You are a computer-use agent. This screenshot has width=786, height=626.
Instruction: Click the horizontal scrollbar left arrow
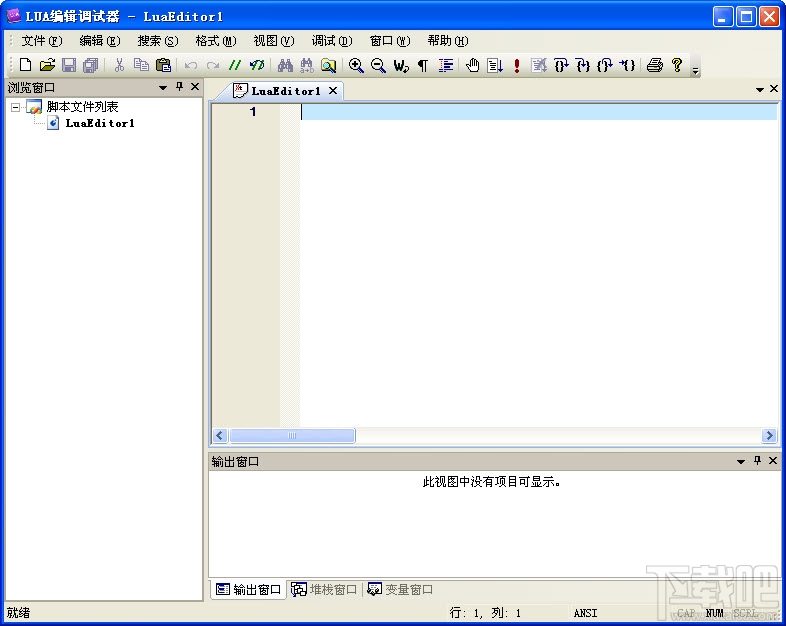click(x=220, y=436)
